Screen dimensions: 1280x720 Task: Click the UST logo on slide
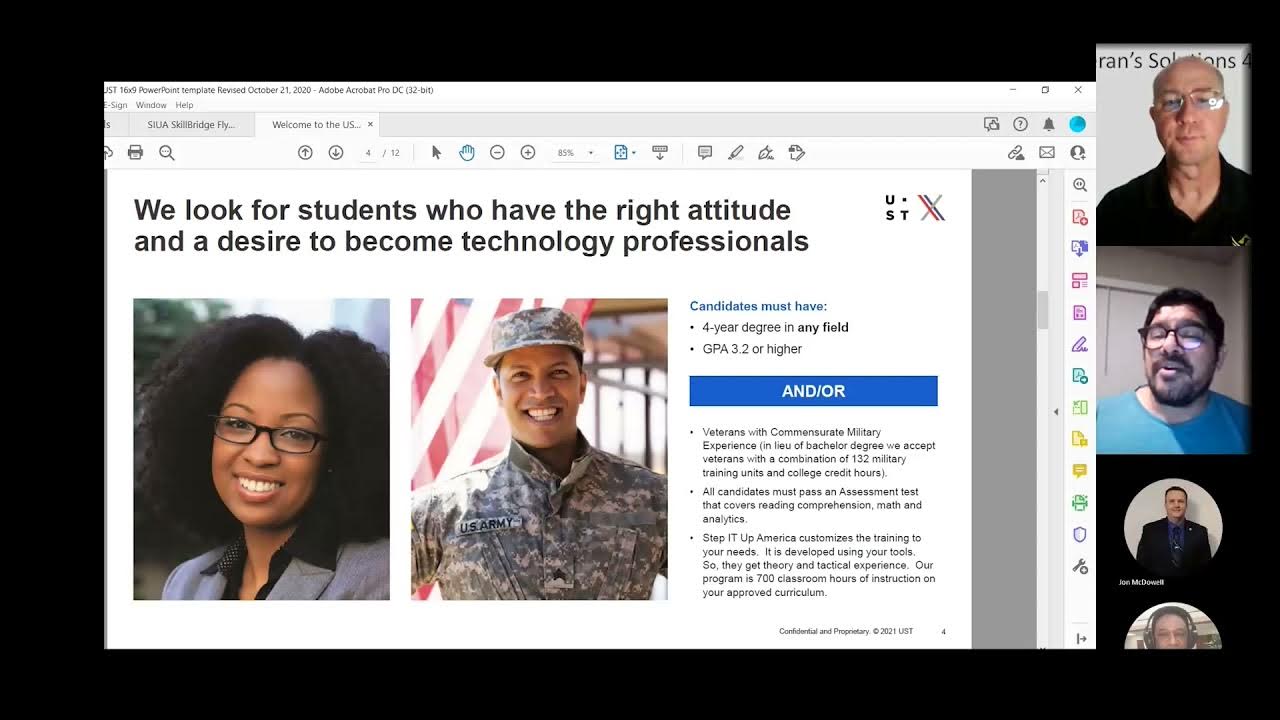point(915,208)
